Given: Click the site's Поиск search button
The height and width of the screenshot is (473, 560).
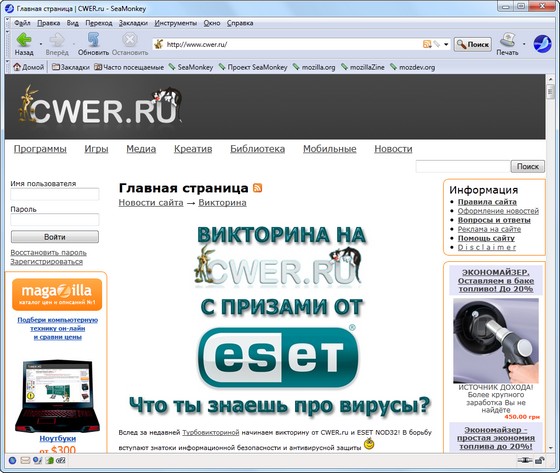Looking at the screenshot, I should click(528, 166).
